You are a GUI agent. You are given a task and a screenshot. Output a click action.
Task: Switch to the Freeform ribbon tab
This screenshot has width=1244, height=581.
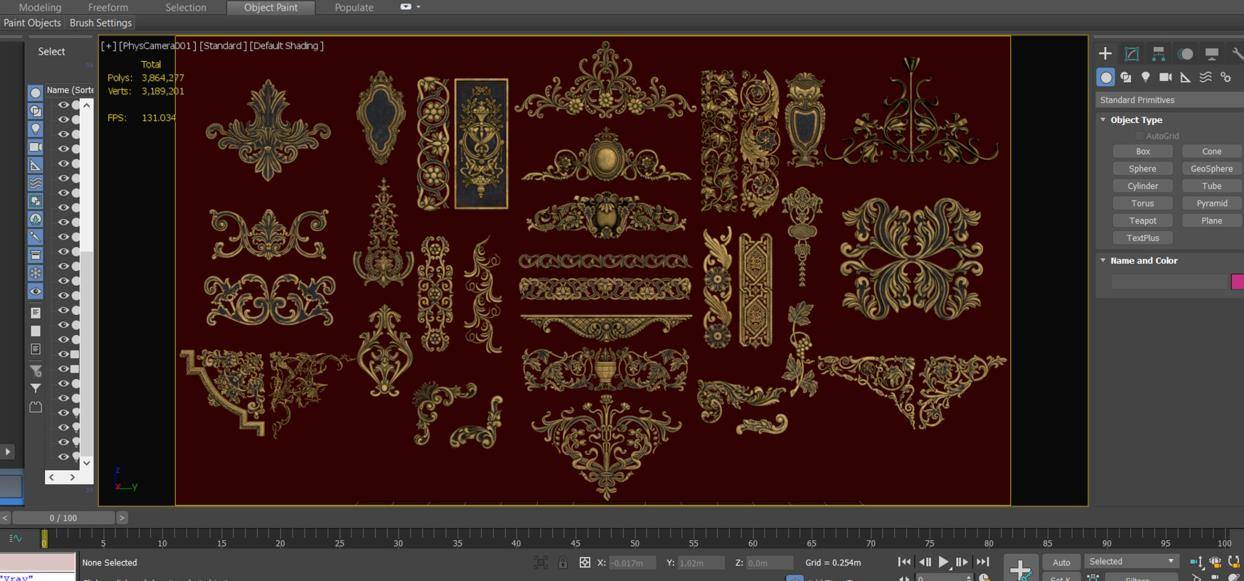108,7
